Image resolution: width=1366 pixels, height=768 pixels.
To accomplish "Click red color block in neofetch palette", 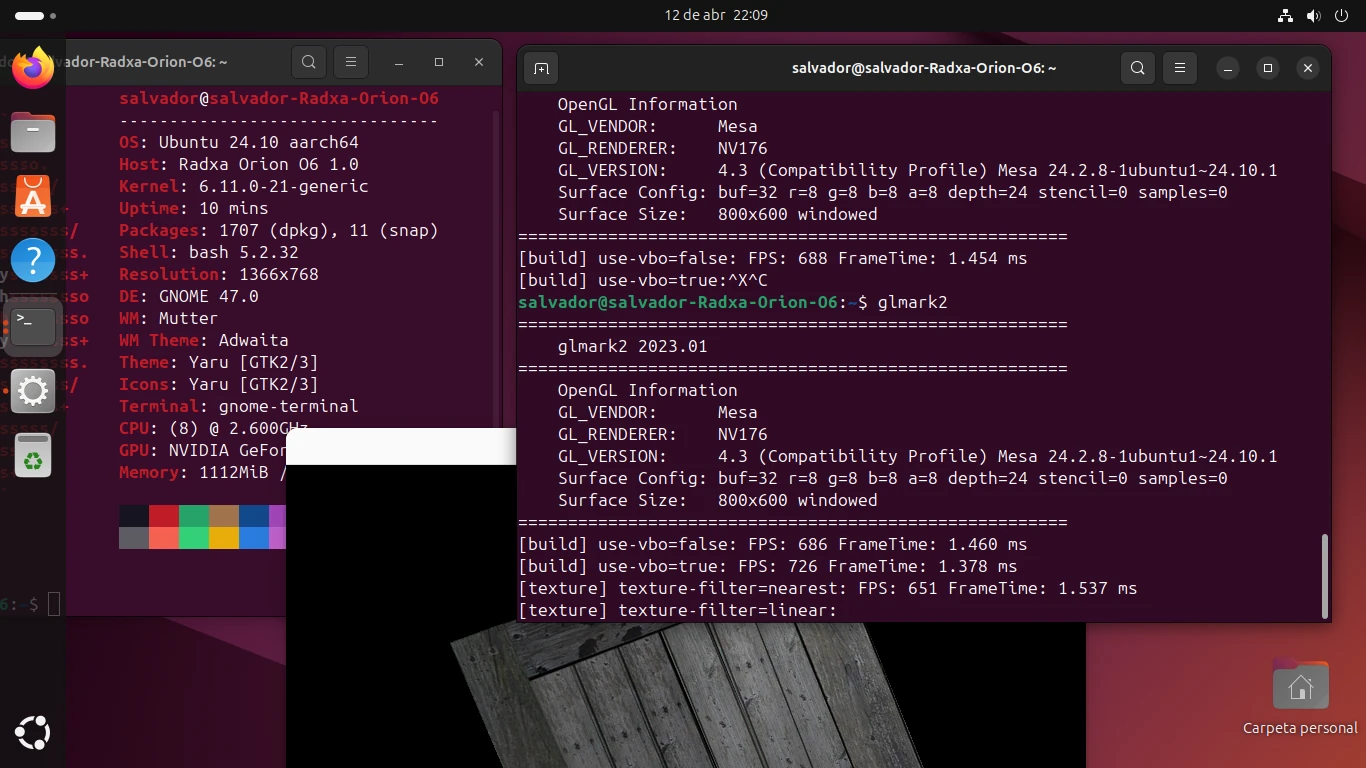I will 164,516.
